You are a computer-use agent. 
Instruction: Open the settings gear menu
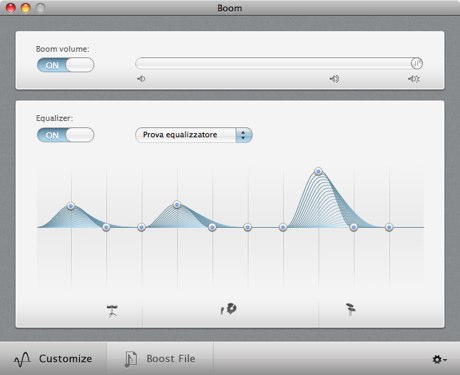[x=439, y=359]
